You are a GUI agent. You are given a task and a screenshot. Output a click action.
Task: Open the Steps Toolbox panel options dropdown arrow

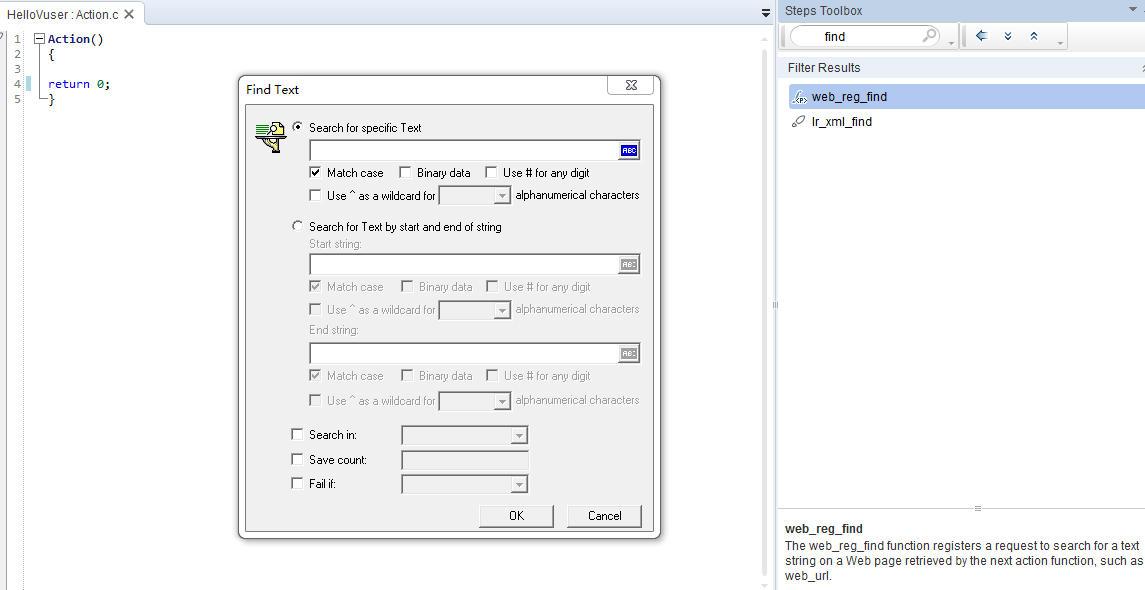click(x=1132, y=10)
